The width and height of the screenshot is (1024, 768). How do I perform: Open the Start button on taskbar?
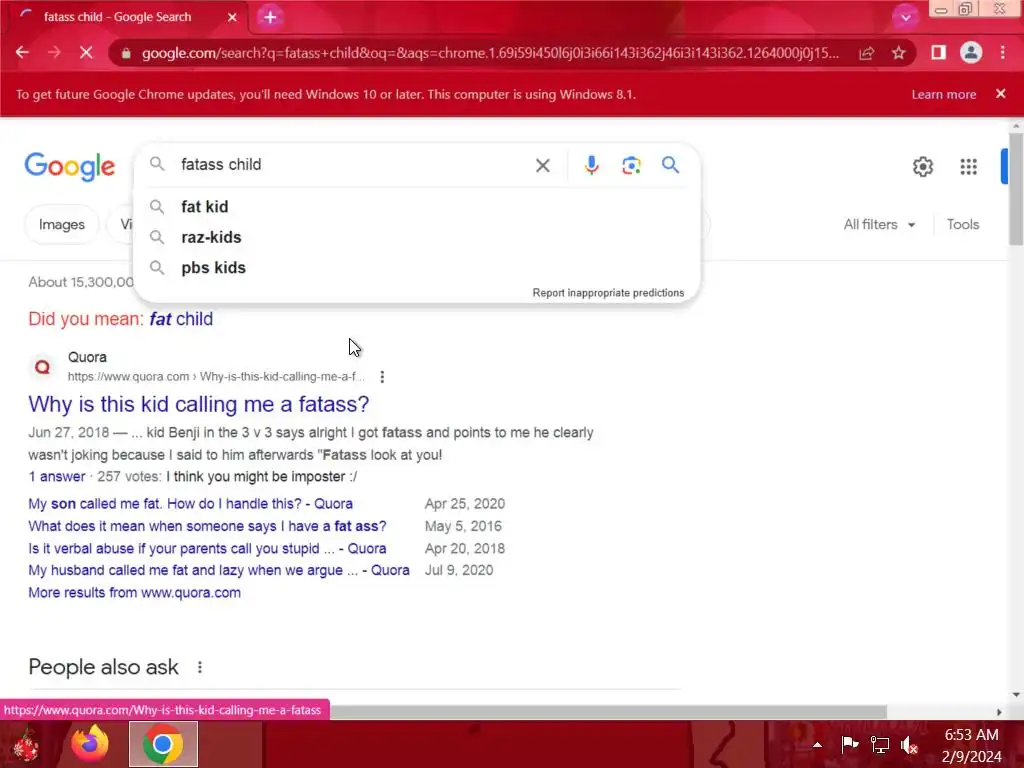25,744
